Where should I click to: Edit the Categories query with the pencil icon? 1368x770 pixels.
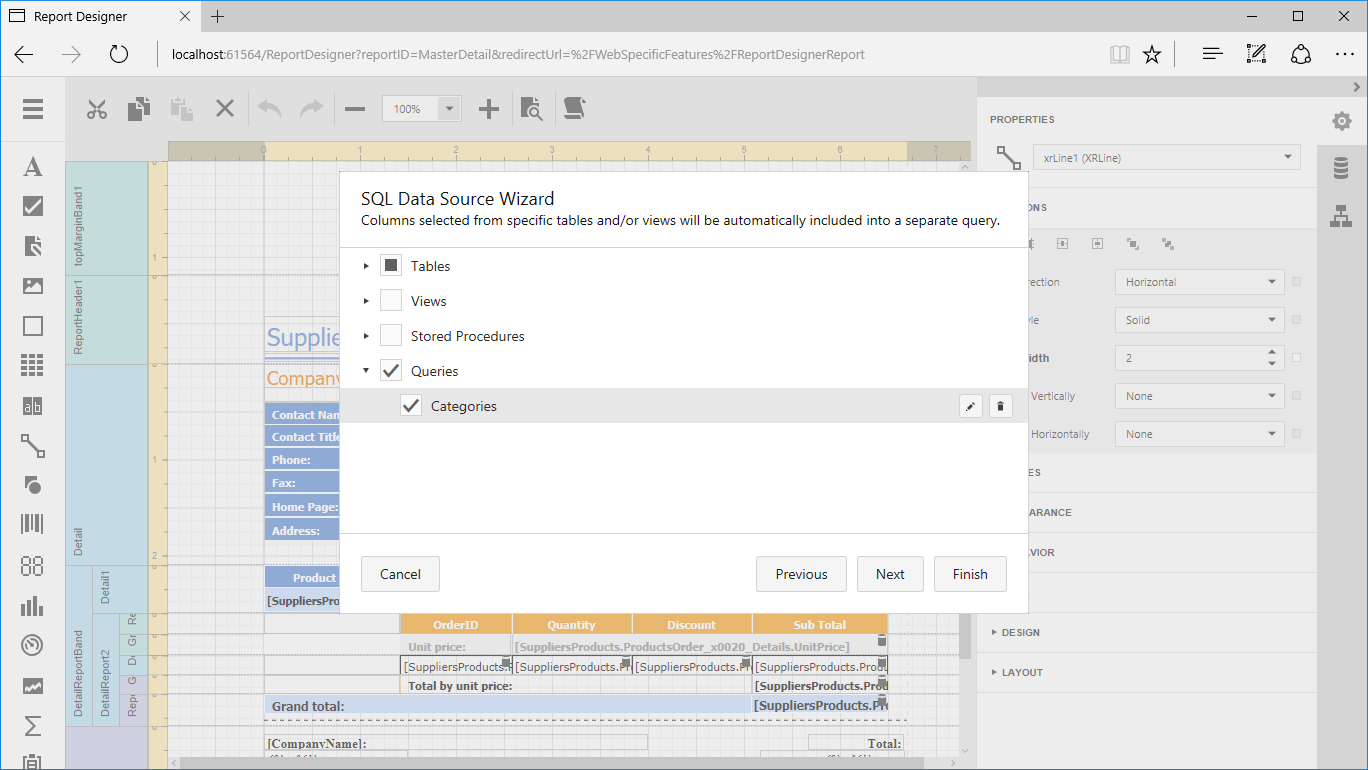coord(969,406)
